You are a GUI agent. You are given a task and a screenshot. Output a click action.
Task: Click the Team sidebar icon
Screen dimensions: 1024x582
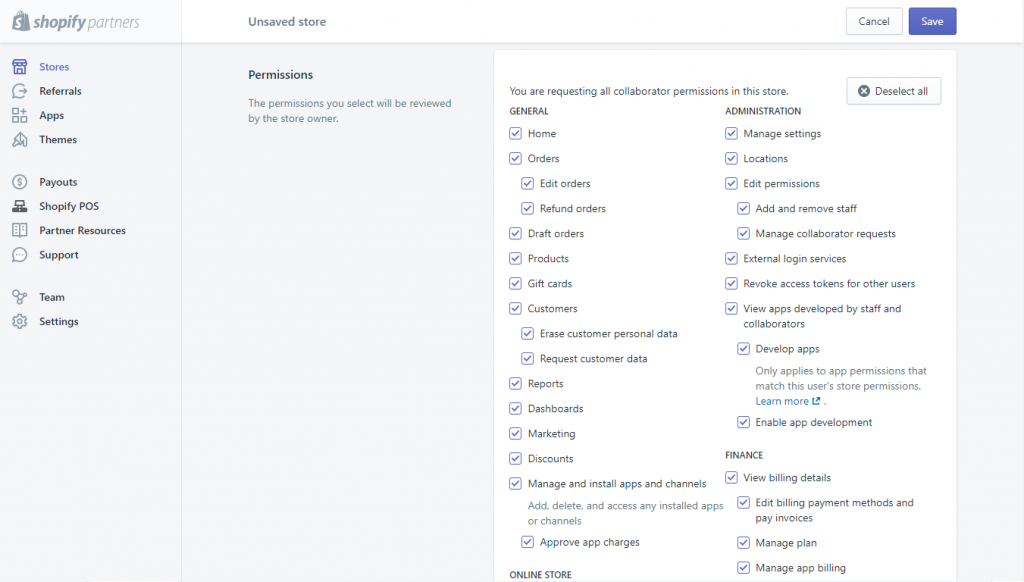[x=19, y=297]
